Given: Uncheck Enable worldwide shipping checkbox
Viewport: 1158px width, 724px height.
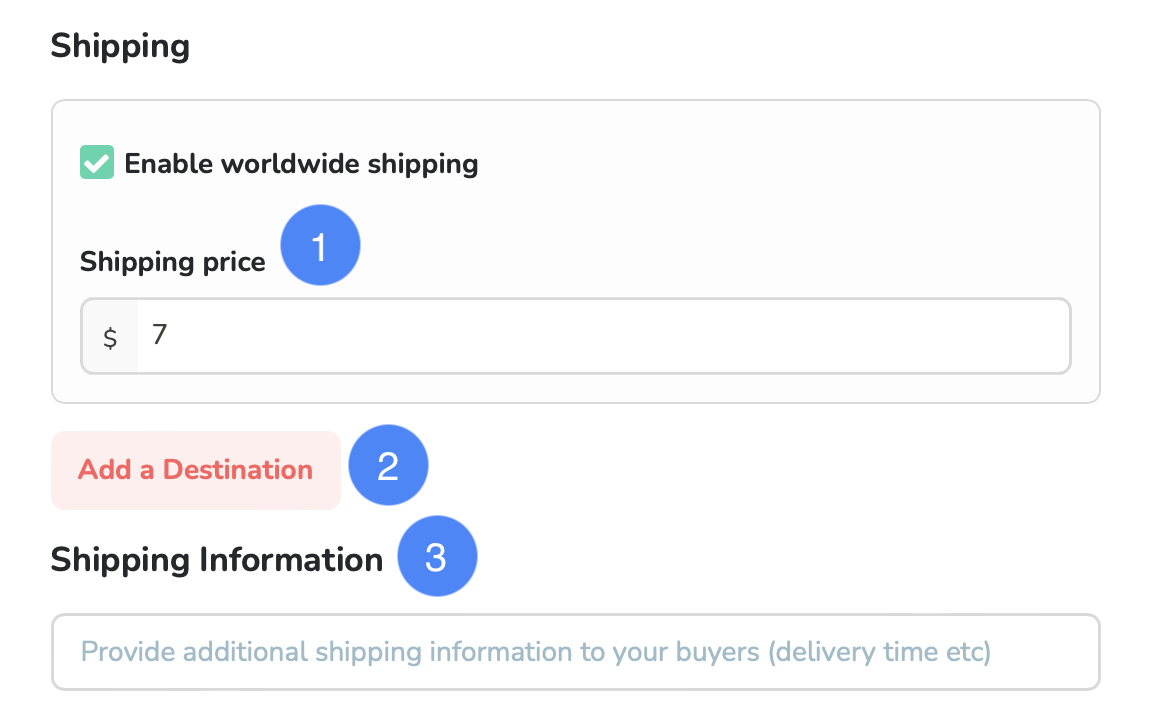Looking at the screenshot, I should click(97, 163).
